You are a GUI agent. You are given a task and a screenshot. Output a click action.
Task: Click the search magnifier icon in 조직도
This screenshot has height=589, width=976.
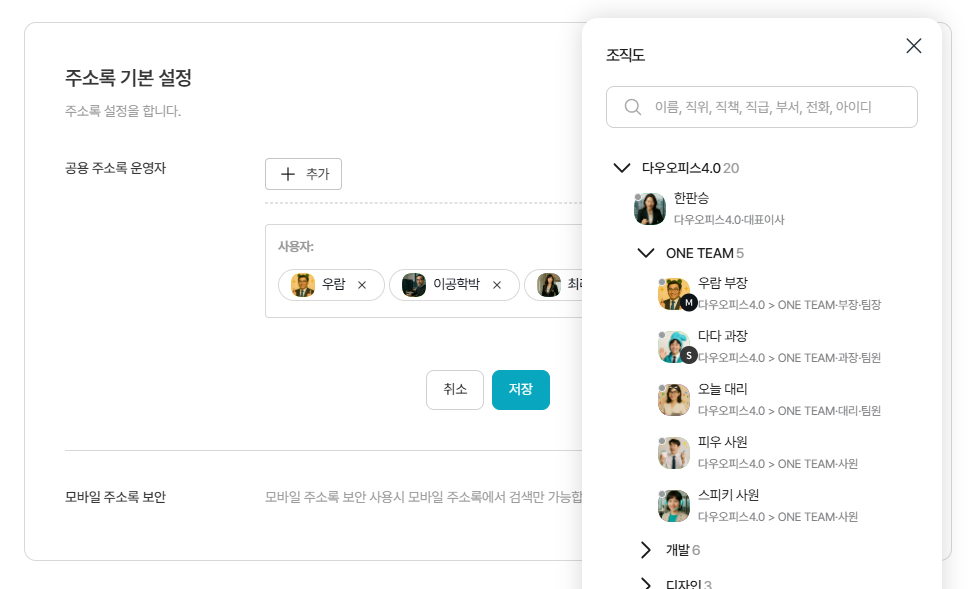633,107
